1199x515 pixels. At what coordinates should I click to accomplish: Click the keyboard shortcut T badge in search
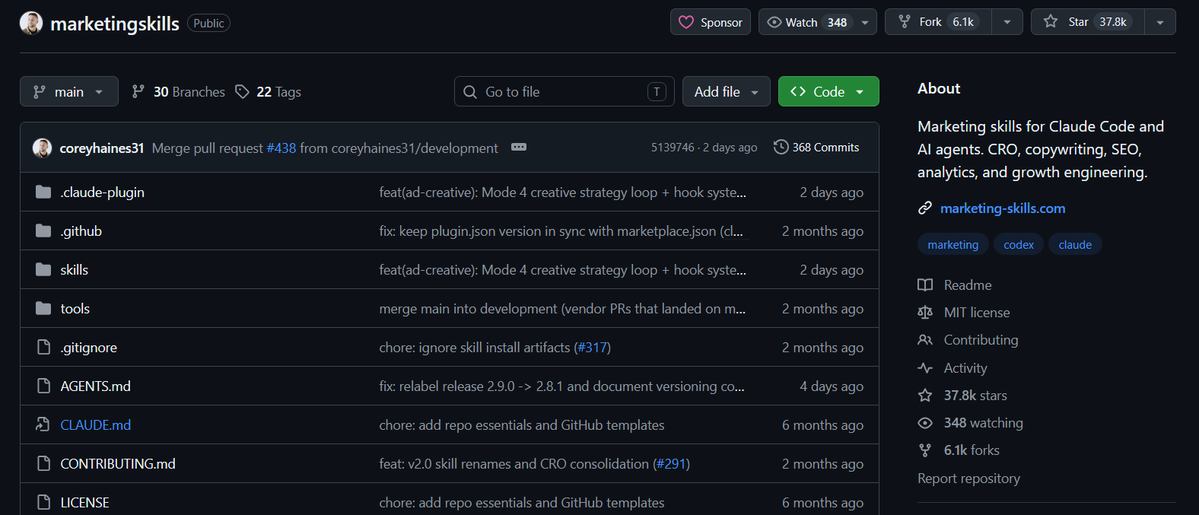click(657, 92)
